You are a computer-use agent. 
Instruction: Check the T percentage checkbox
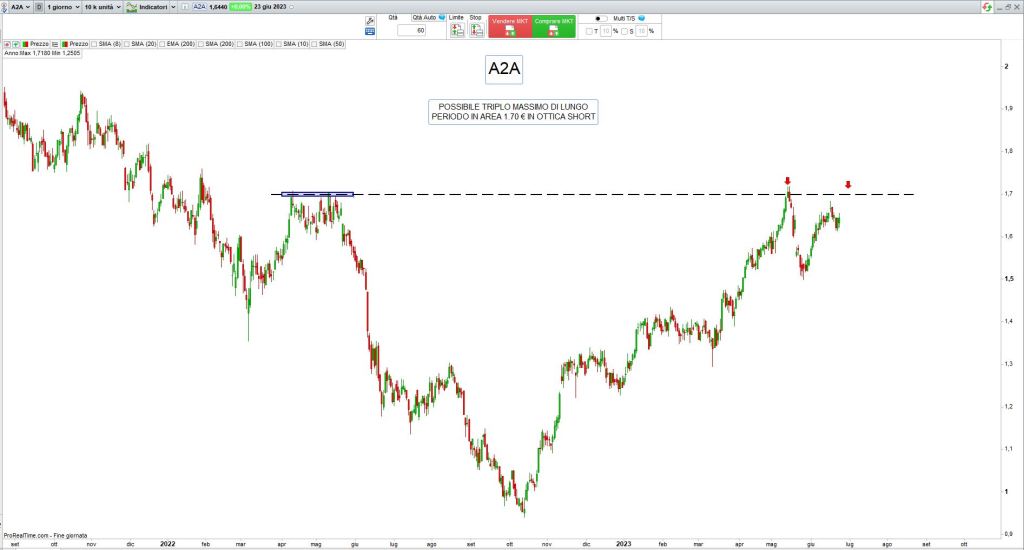[x=589, y=31]
